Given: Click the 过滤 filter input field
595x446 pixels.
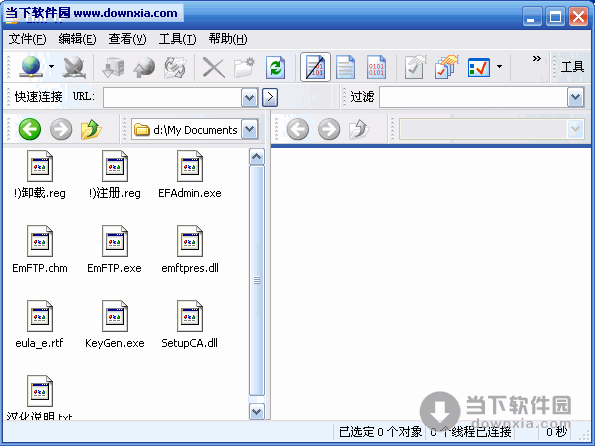Looking at the screenshot, I should coord(473,97).
